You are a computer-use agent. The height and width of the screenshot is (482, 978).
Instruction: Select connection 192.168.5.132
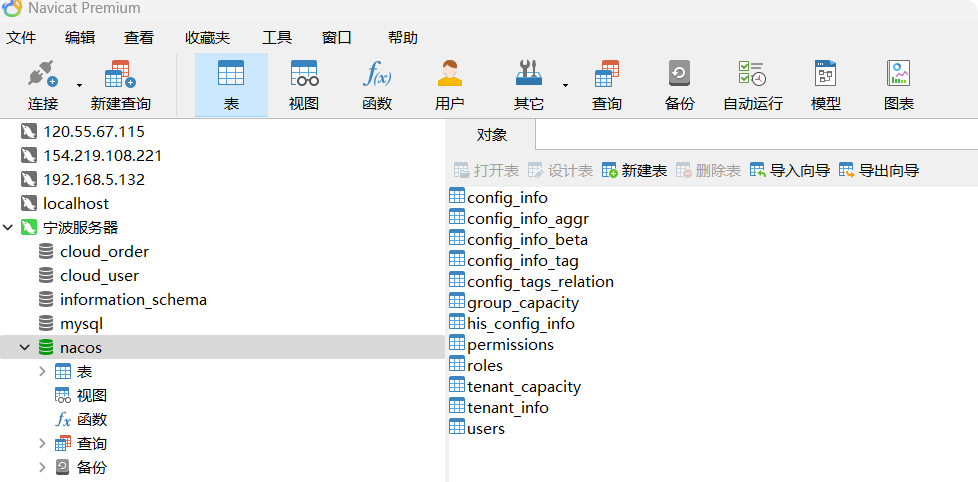pyautogui.click(x=94, y=180)
